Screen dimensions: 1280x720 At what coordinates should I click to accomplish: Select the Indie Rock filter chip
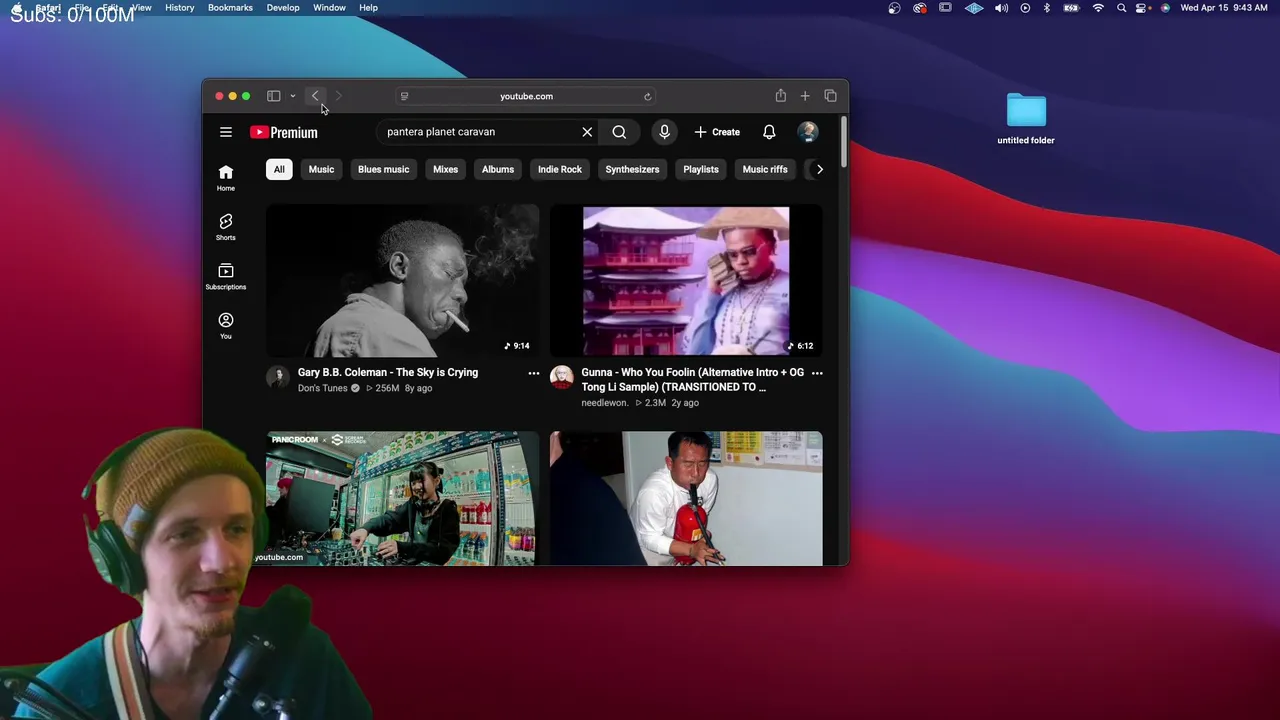click(560, 169)
